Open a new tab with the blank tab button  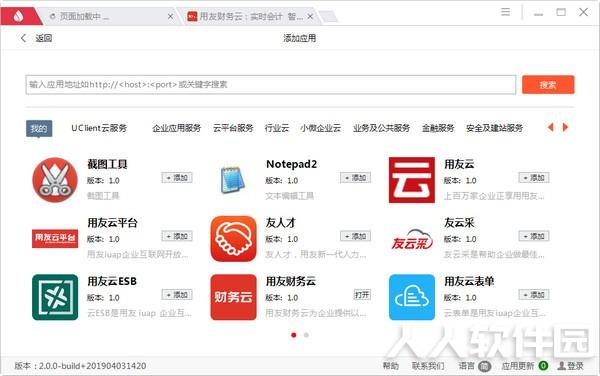pos(328,16)
